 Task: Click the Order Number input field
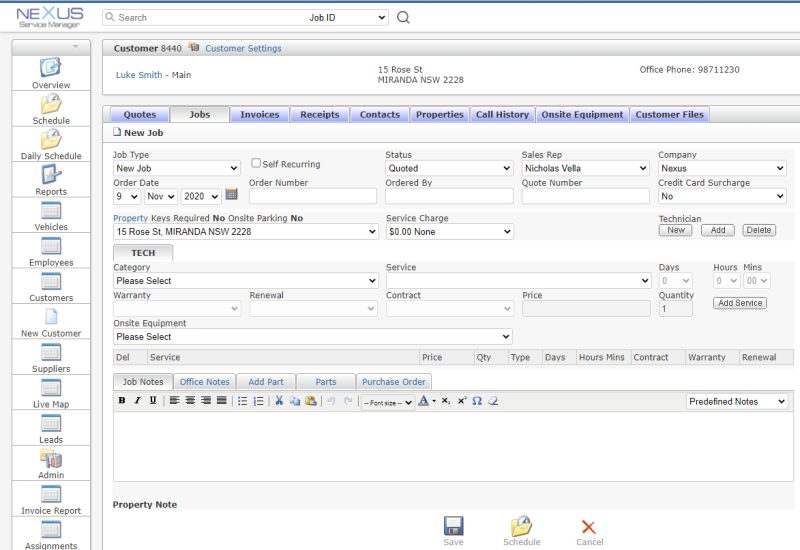coord(313,196)
